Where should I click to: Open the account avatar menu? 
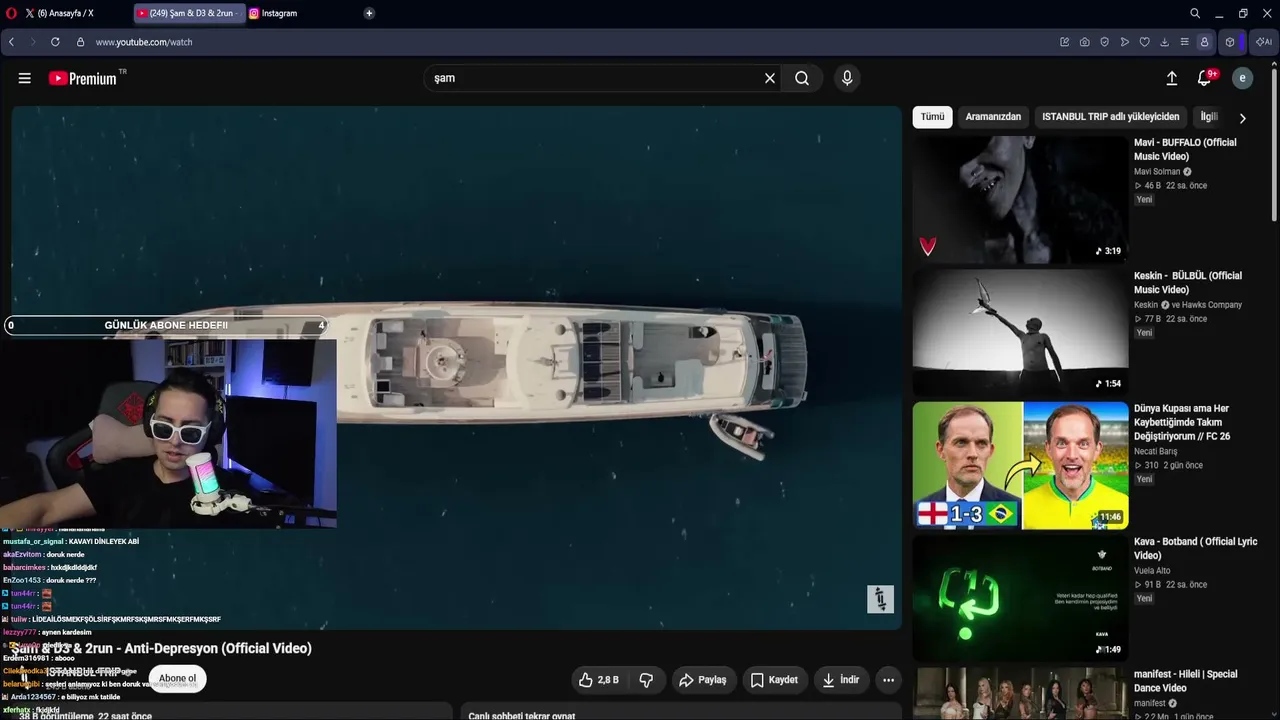[1242, 78]
